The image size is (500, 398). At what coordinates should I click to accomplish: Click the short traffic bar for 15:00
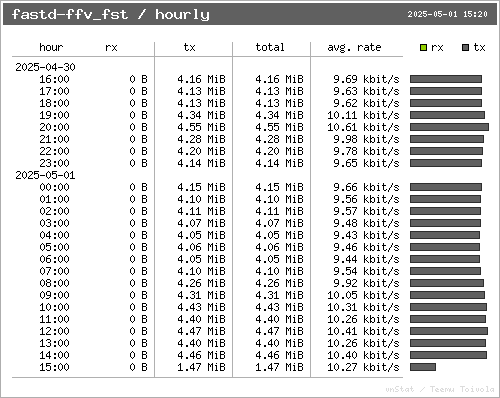423,367
